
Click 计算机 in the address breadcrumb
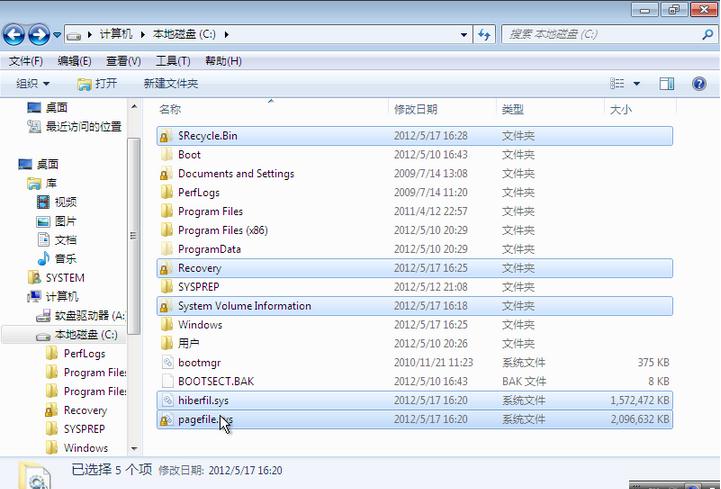click(116, 35)
